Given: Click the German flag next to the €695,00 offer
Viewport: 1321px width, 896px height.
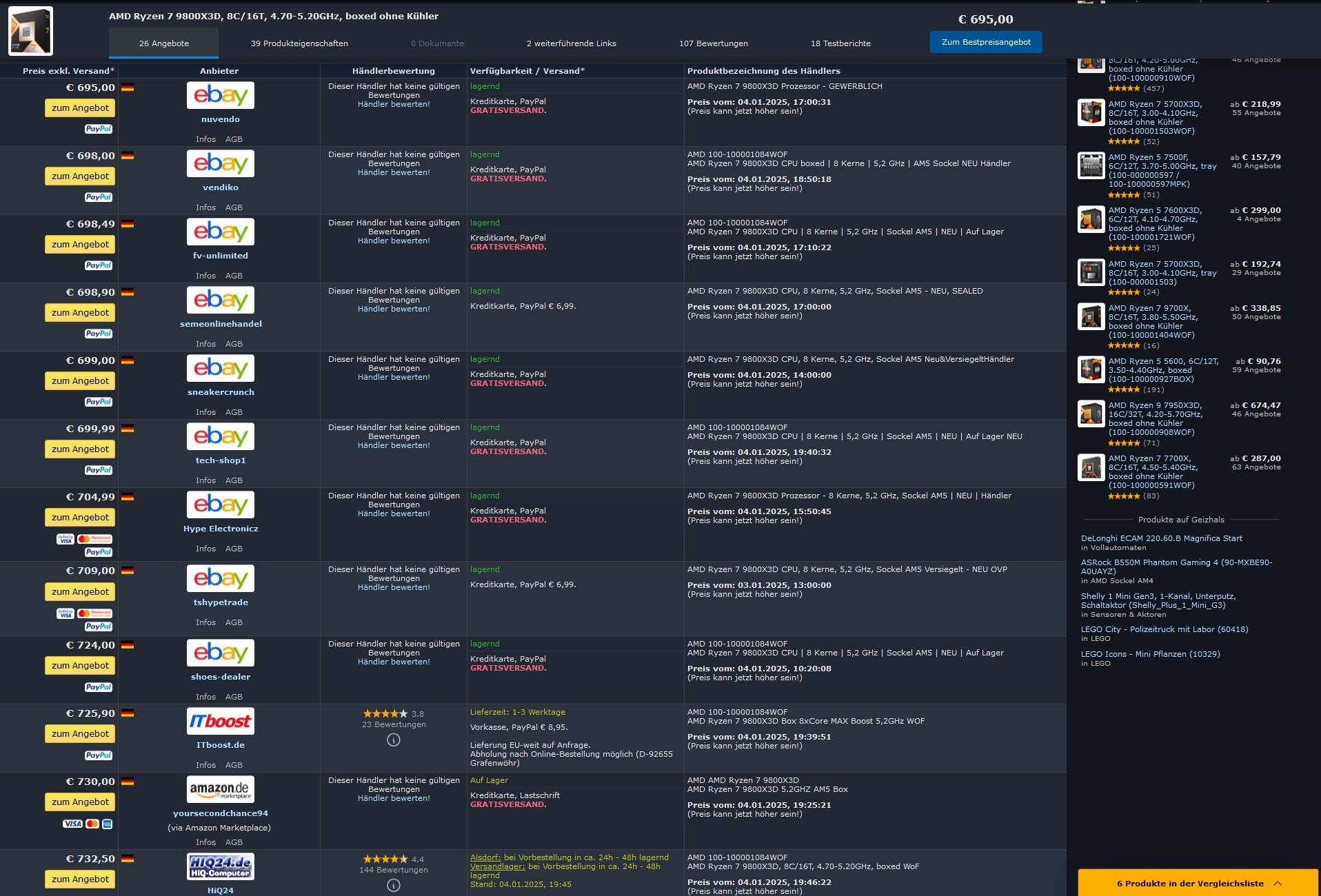Looking at the screenshot, I should click(127, 88).
